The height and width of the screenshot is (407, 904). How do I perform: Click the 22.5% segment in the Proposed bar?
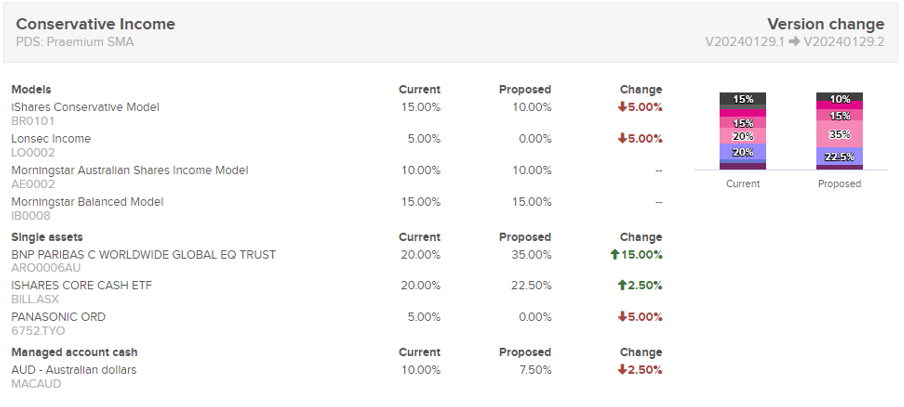point(839,156)
